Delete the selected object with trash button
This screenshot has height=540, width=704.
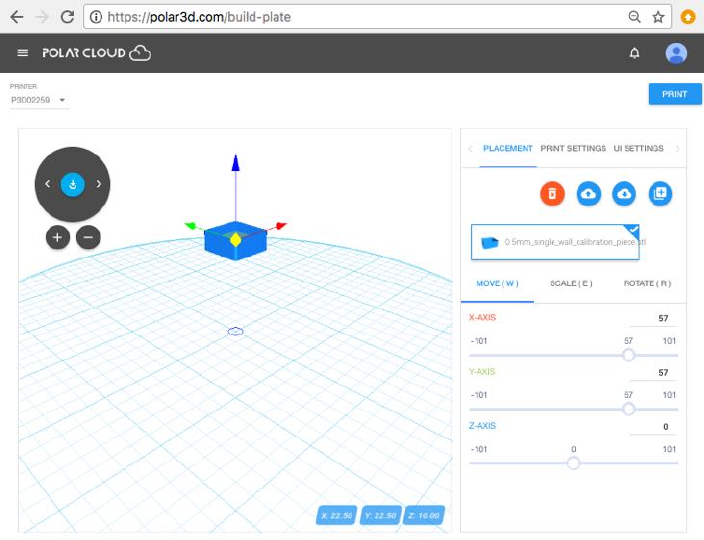[552, 194]
